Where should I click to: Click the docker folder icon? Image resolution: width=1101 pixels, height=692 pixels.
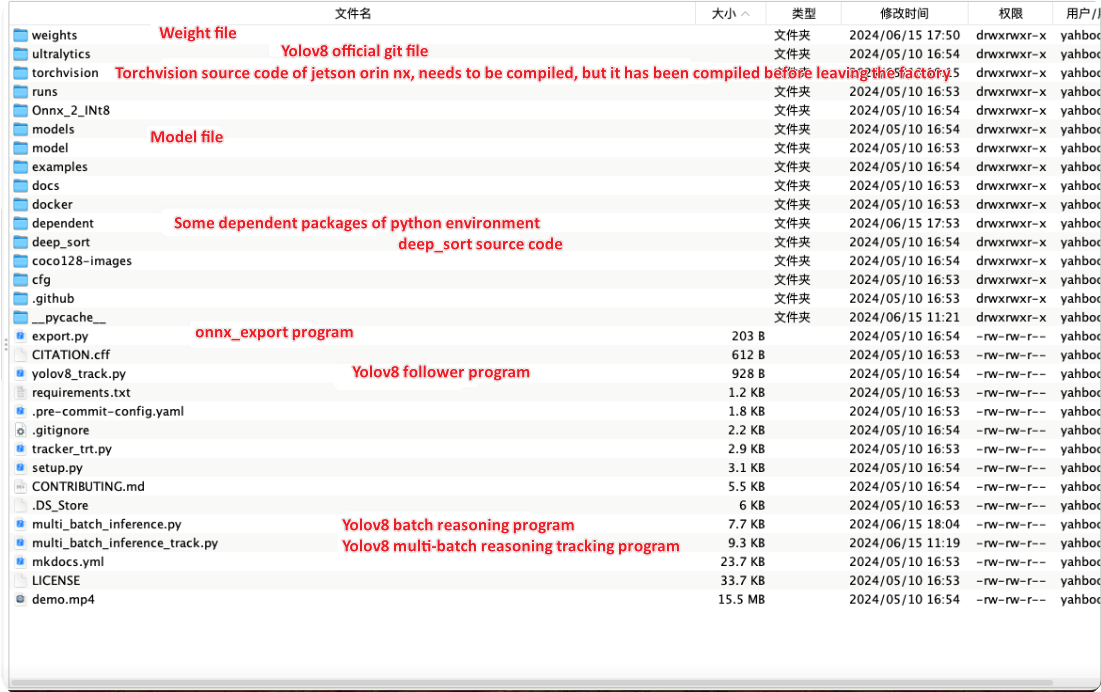pos(20,204)
